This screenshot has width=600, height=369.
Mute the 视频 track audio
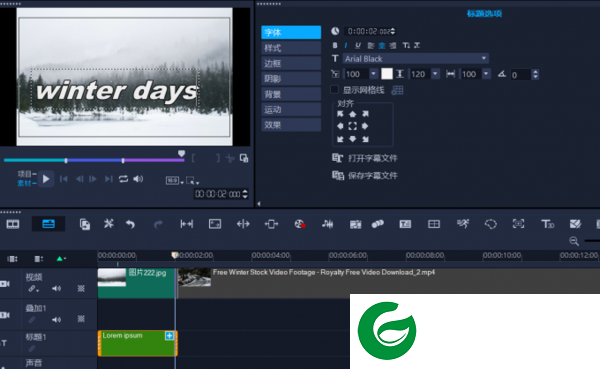56,289
